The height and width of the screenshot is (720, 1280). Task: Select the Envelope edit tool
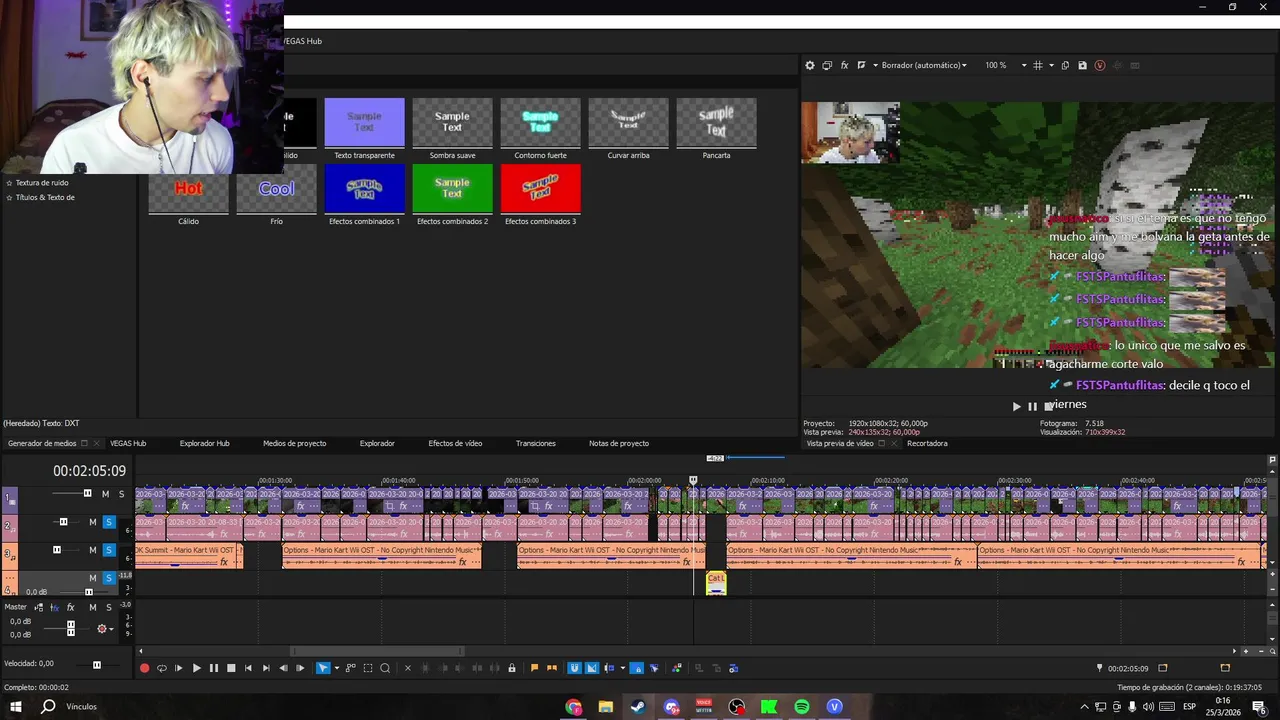(x=351, y=668)
